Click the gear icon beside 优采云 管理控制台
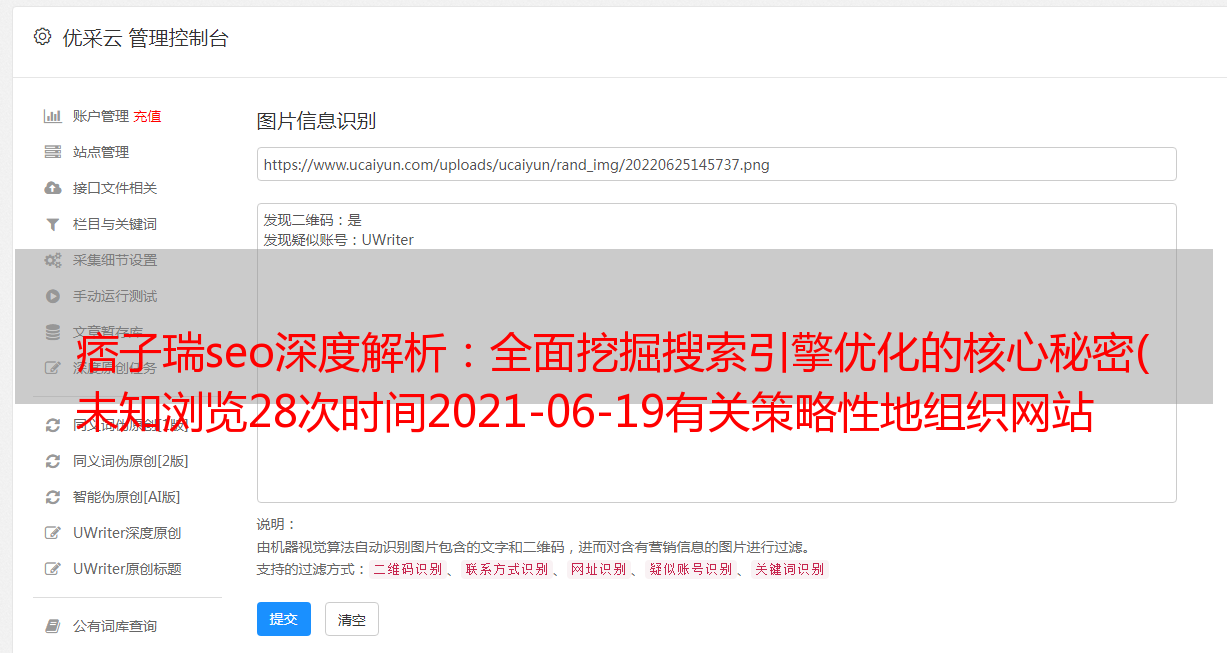Screen dimensions: 1227x653 [42, 37]
